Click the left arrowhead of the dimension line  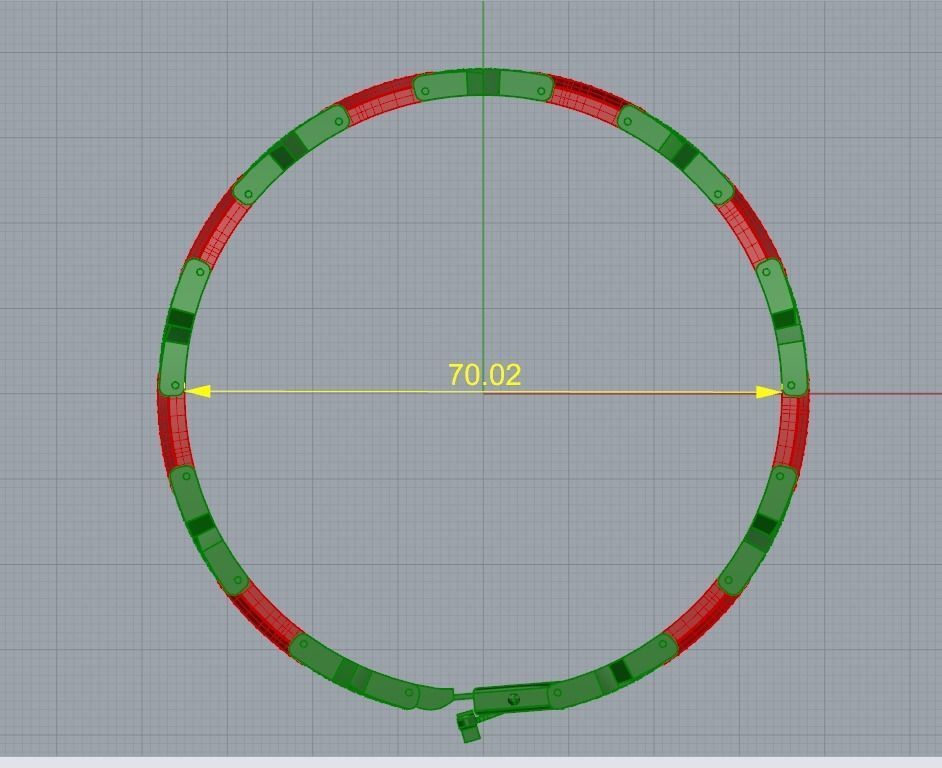point(197,391)
